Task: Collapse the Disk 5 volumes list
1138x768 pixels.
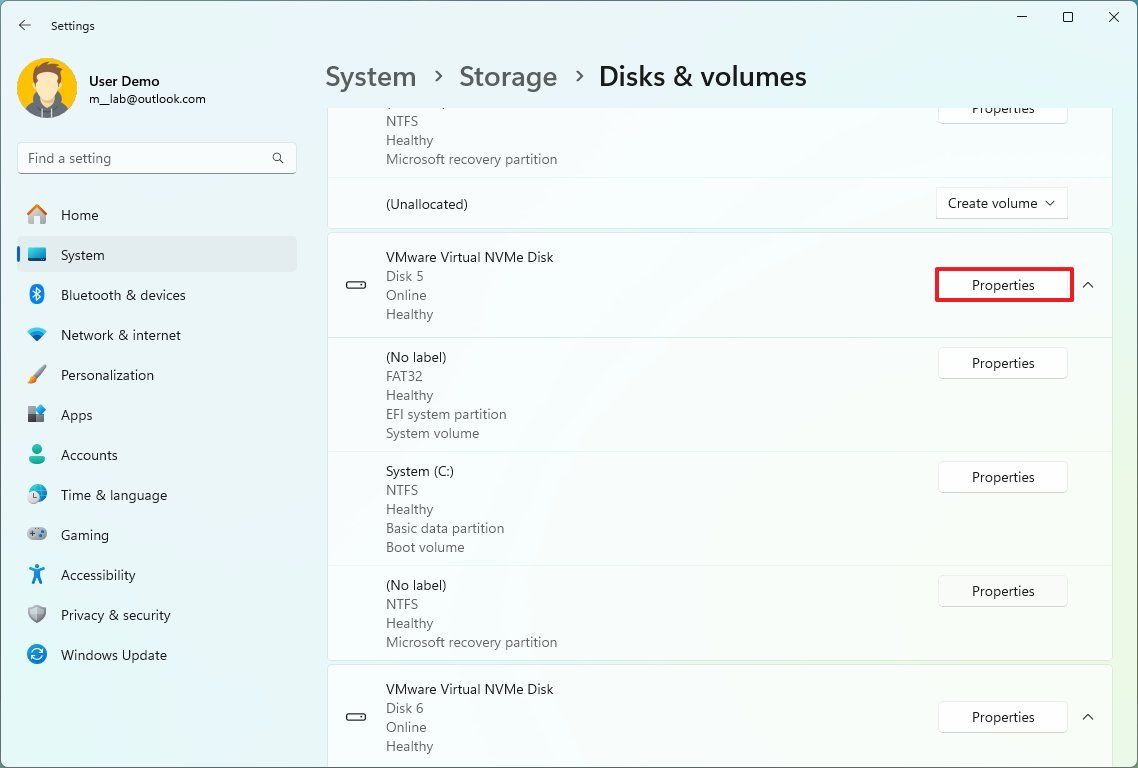Action: pyautogui.click(x=1088, y=285)
